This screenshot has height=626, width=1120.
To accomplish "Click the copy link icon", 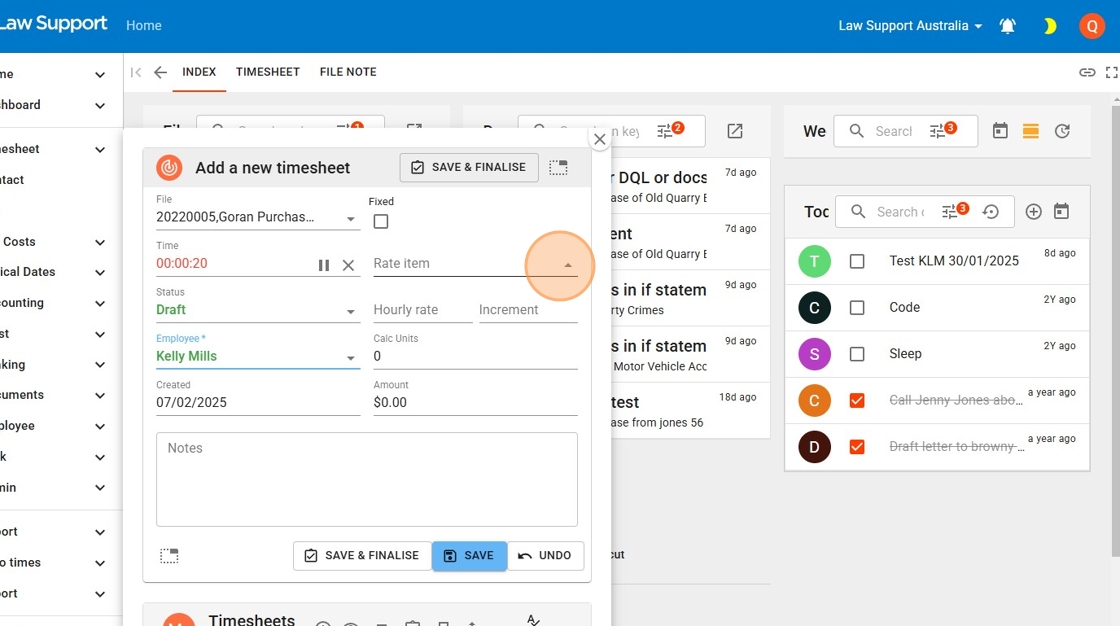I will tap(1087, 72).
